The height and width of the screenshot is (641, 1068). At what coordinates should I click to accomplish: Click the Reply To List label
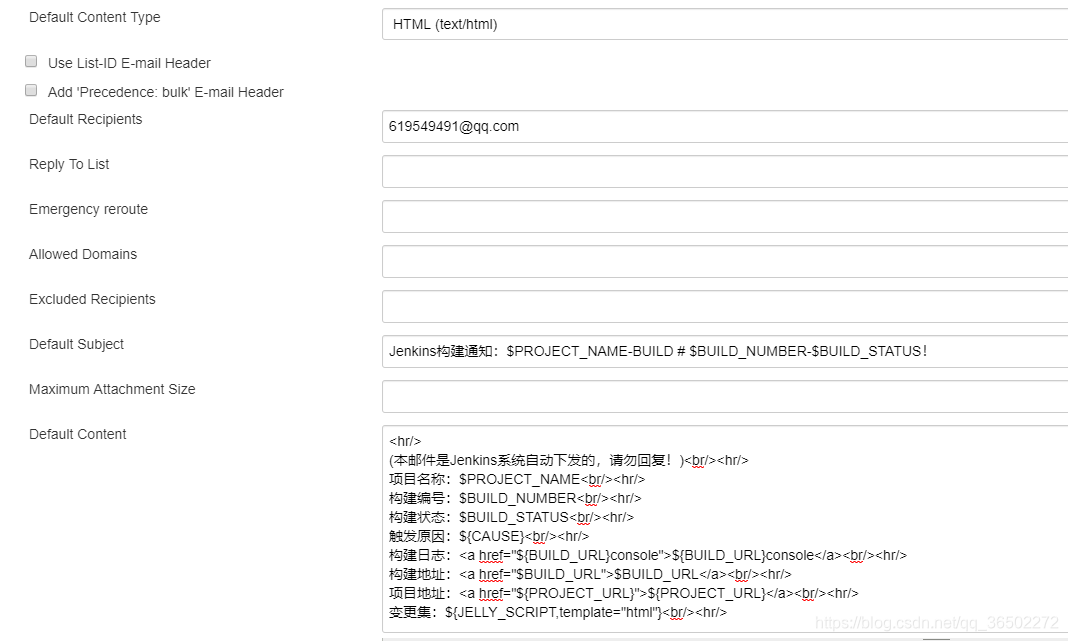pos(69,164)
